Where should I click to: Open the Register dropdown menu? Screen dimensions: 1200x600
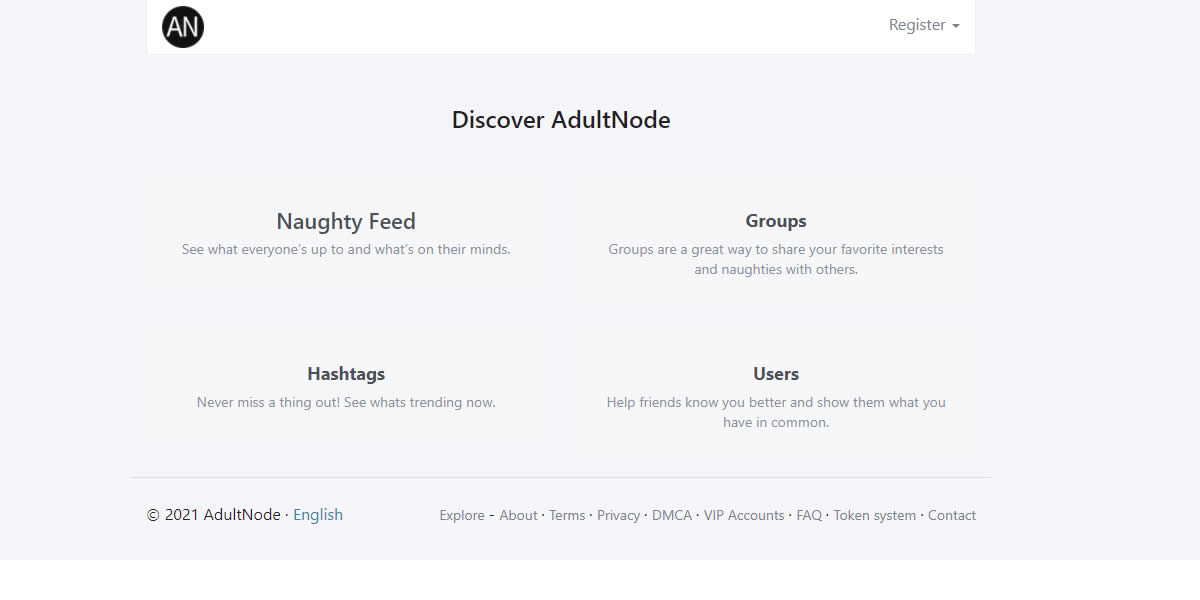[924, 25]
